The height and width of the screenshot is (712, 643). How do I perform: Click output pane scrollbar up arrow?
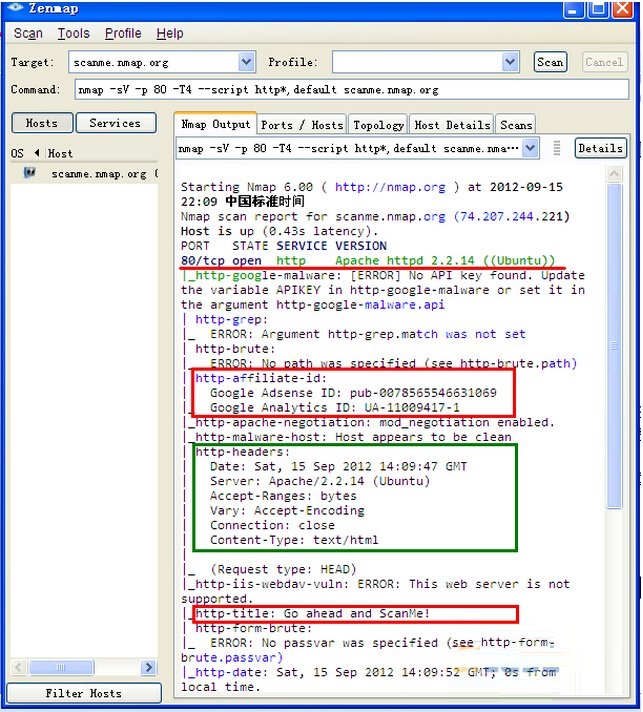pos(614,175)
